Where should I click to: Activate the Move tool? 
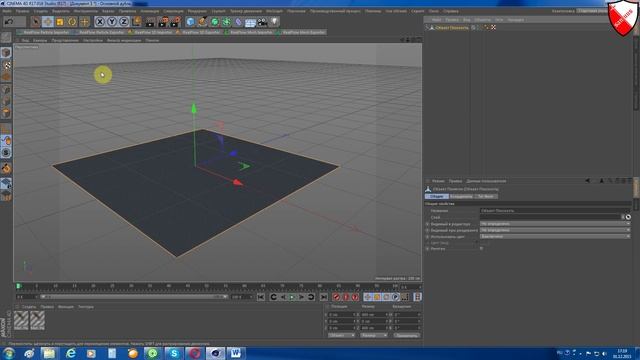(48, 22)
